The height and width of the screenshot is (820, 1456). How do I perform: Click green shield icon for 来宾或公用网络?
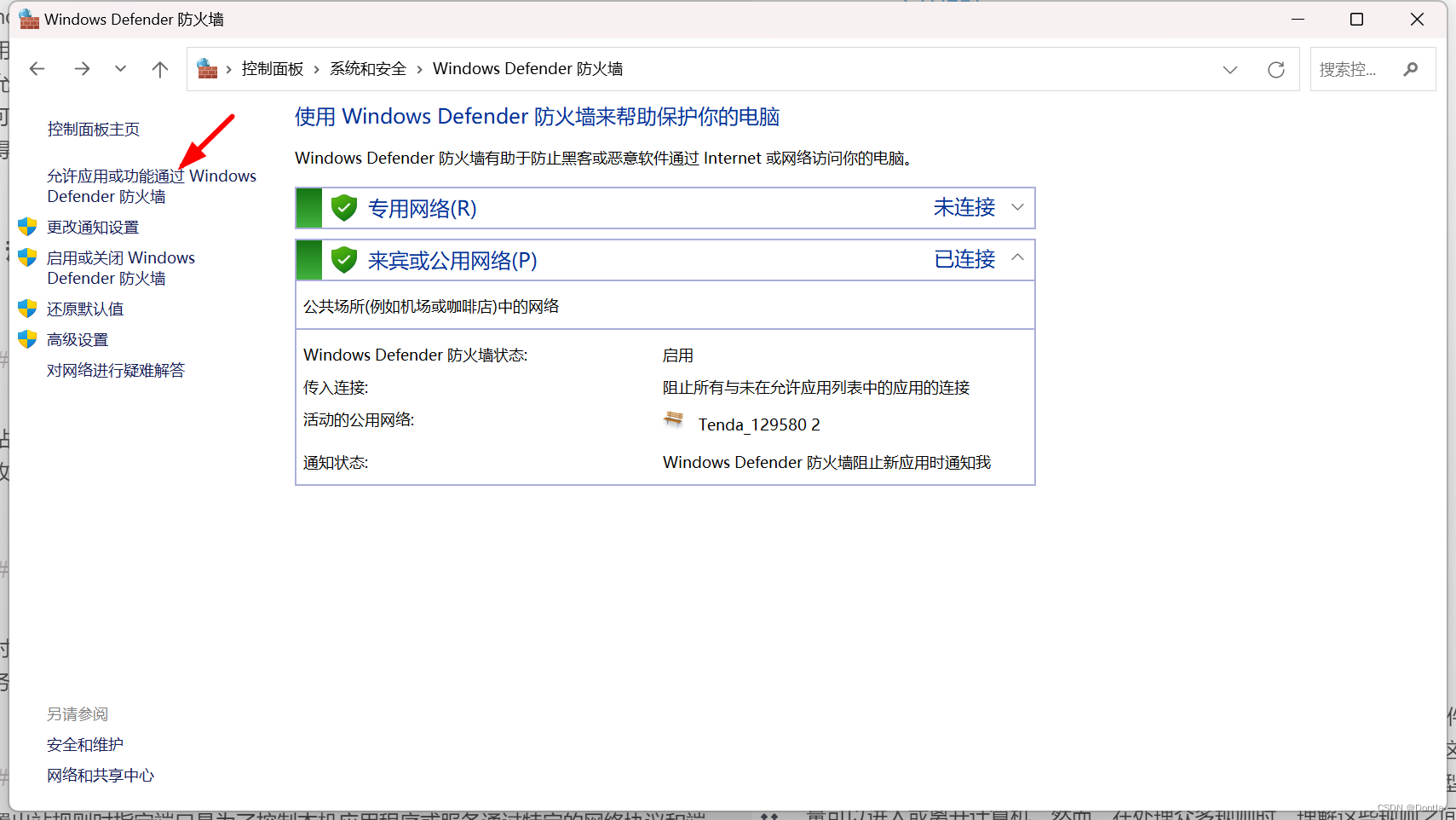pos(344,259)
